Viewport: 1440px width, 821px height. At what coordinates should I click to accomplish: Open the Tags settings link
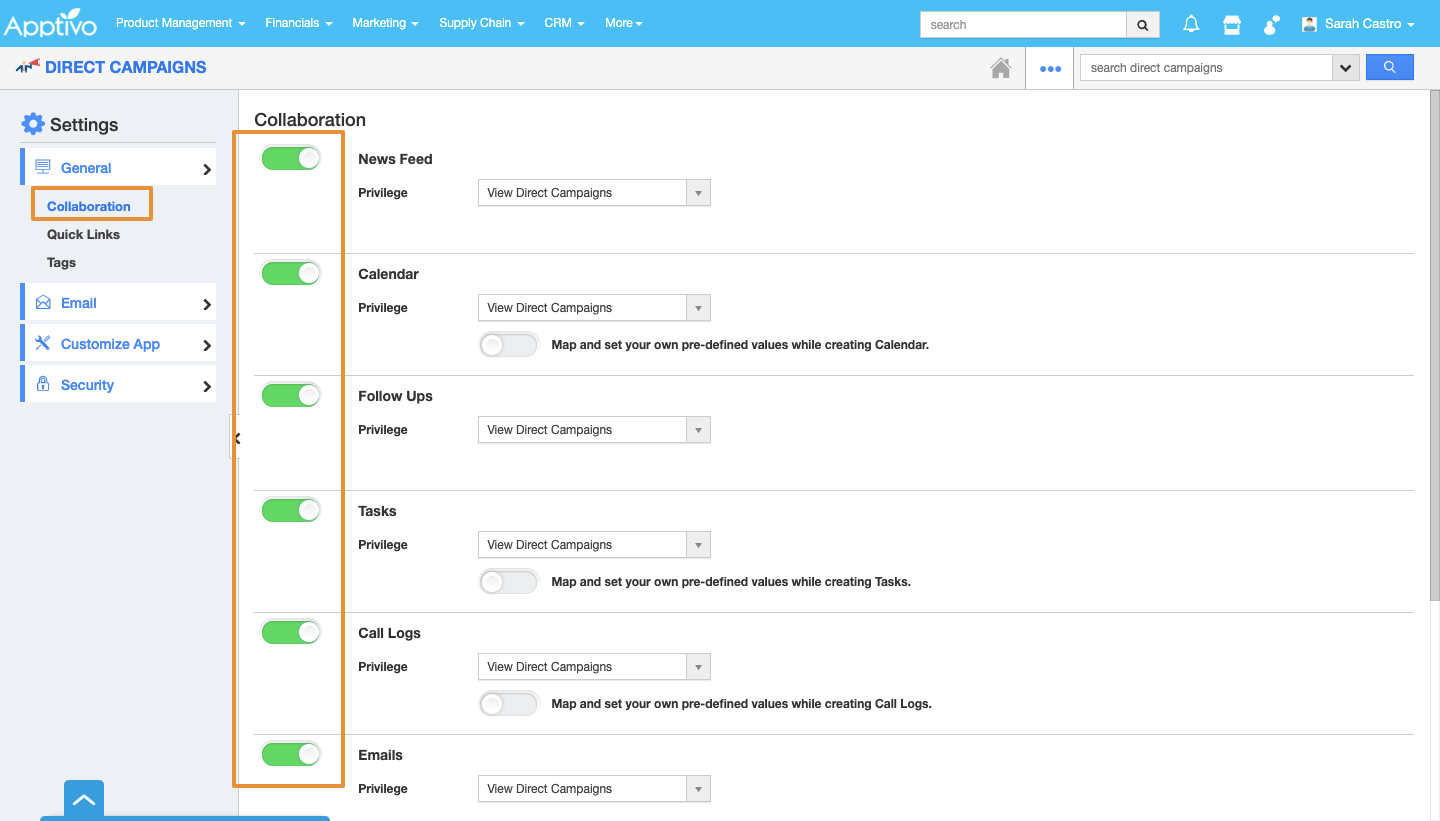(x=61, y=262)
